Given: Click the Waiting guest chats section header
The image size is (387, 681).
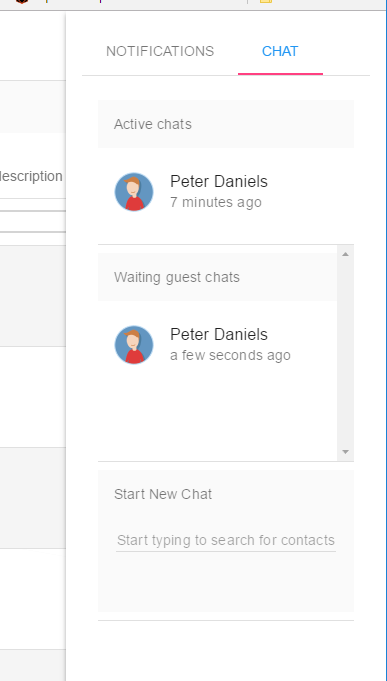Looking at the screenshot, I should [218, 277].
